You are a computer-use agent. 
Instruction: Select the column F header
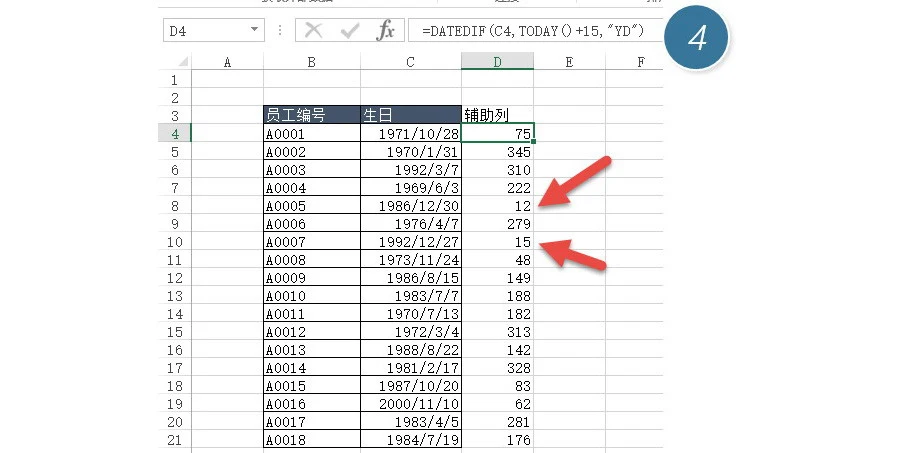click(640, 62)
